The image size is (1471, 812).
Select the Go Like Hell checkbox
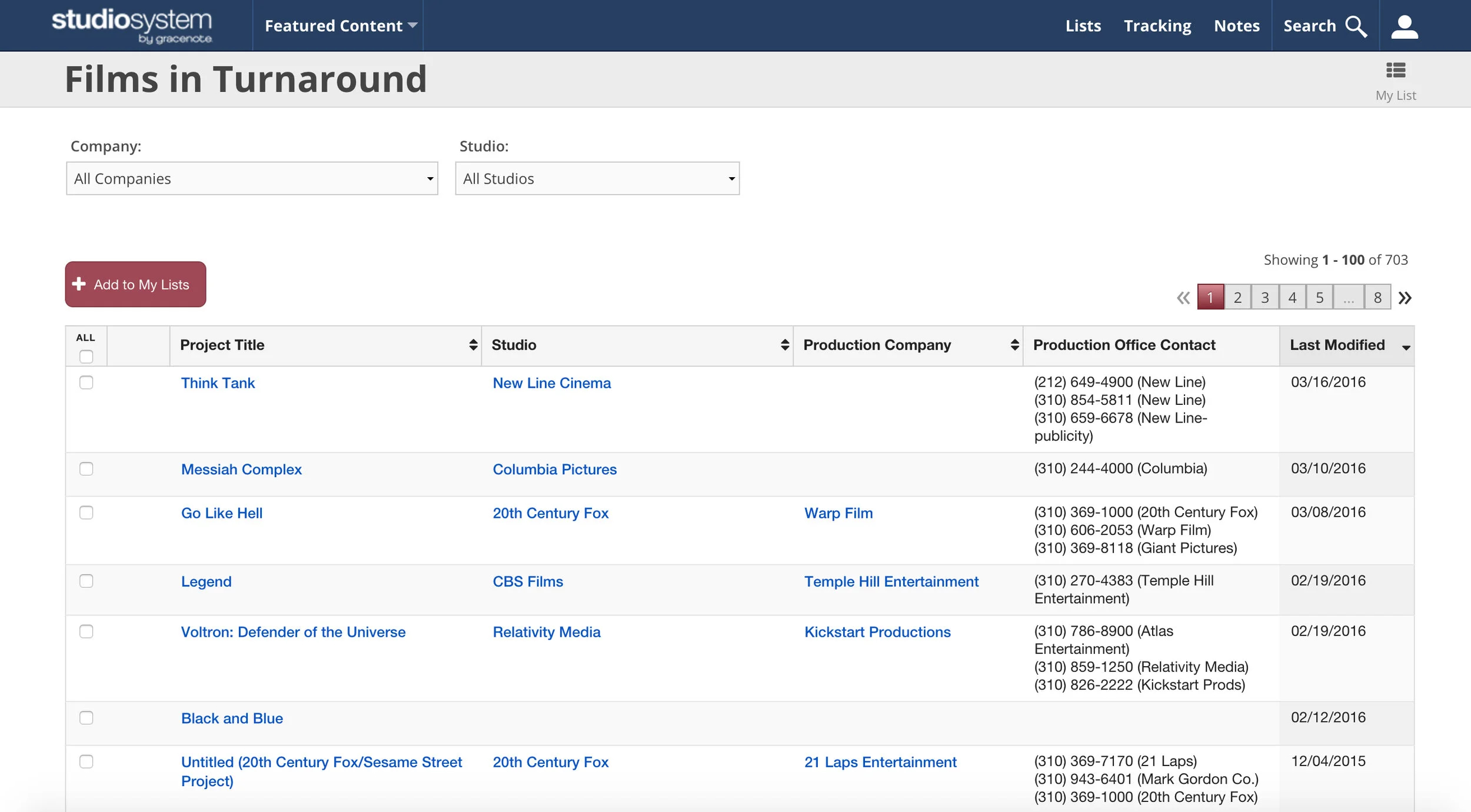click(86, 513)
